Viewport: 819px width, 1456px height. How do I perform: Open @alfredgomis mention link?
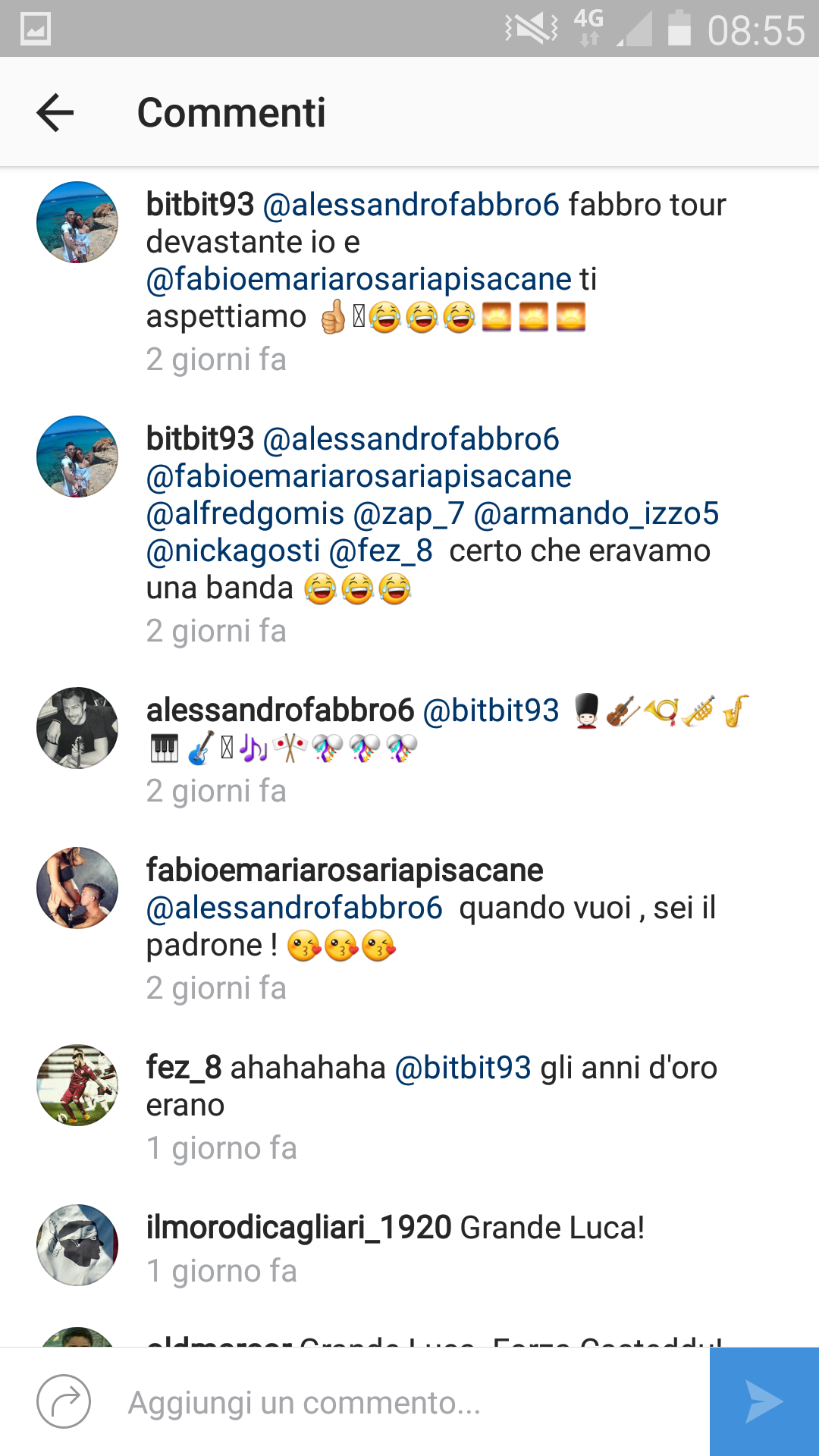click(x=245, y=513)
